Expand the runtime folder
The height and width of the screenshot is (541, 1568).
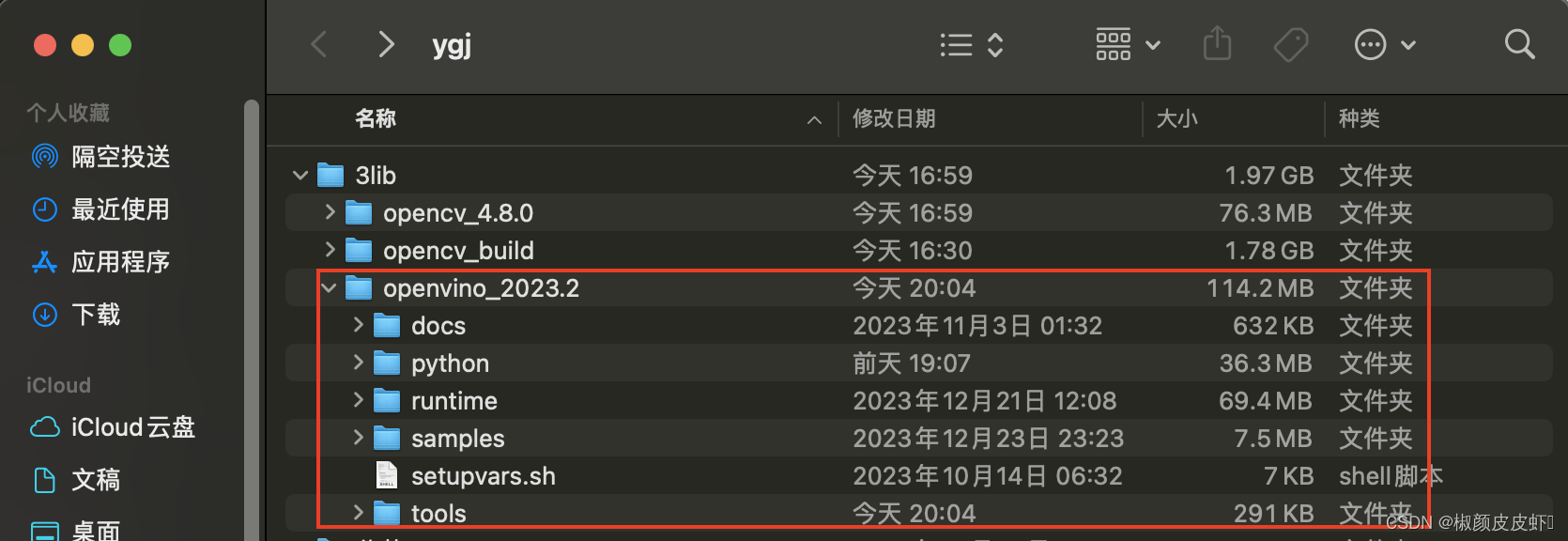358,400
